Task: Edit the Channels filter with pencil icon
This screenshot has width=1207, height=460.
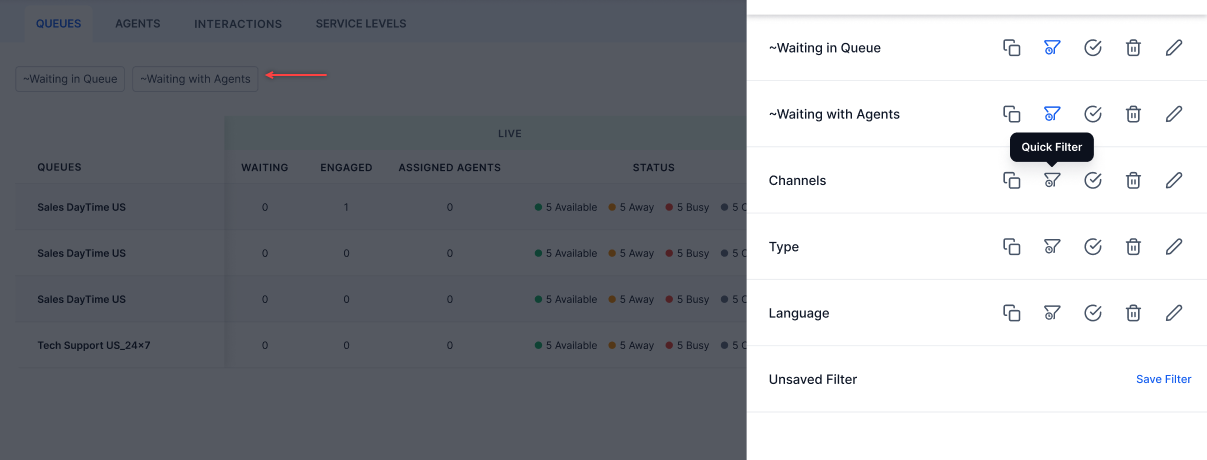Action: 1174,180
